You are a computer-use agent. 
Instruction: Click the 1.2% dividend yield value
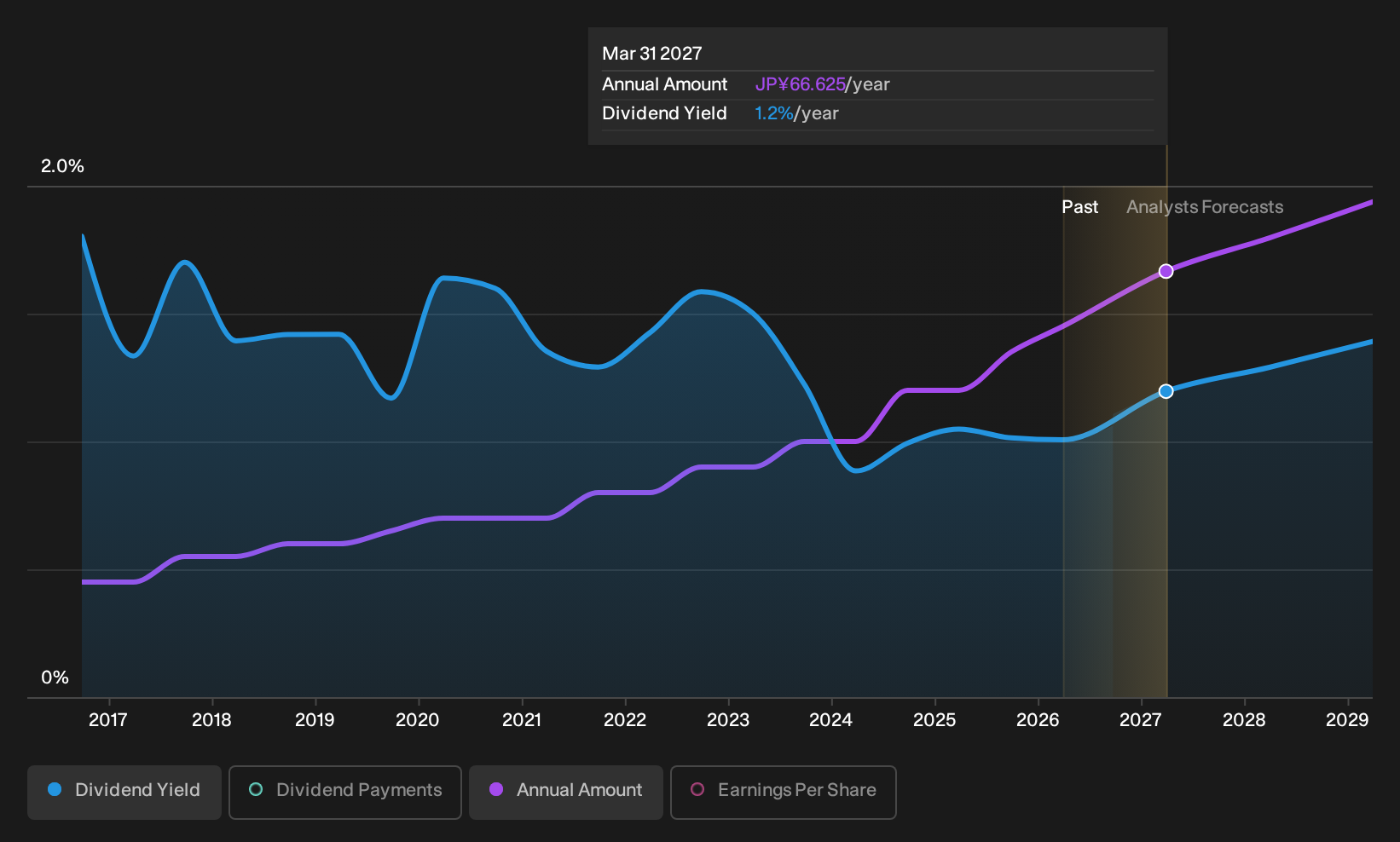coord(774,113)
